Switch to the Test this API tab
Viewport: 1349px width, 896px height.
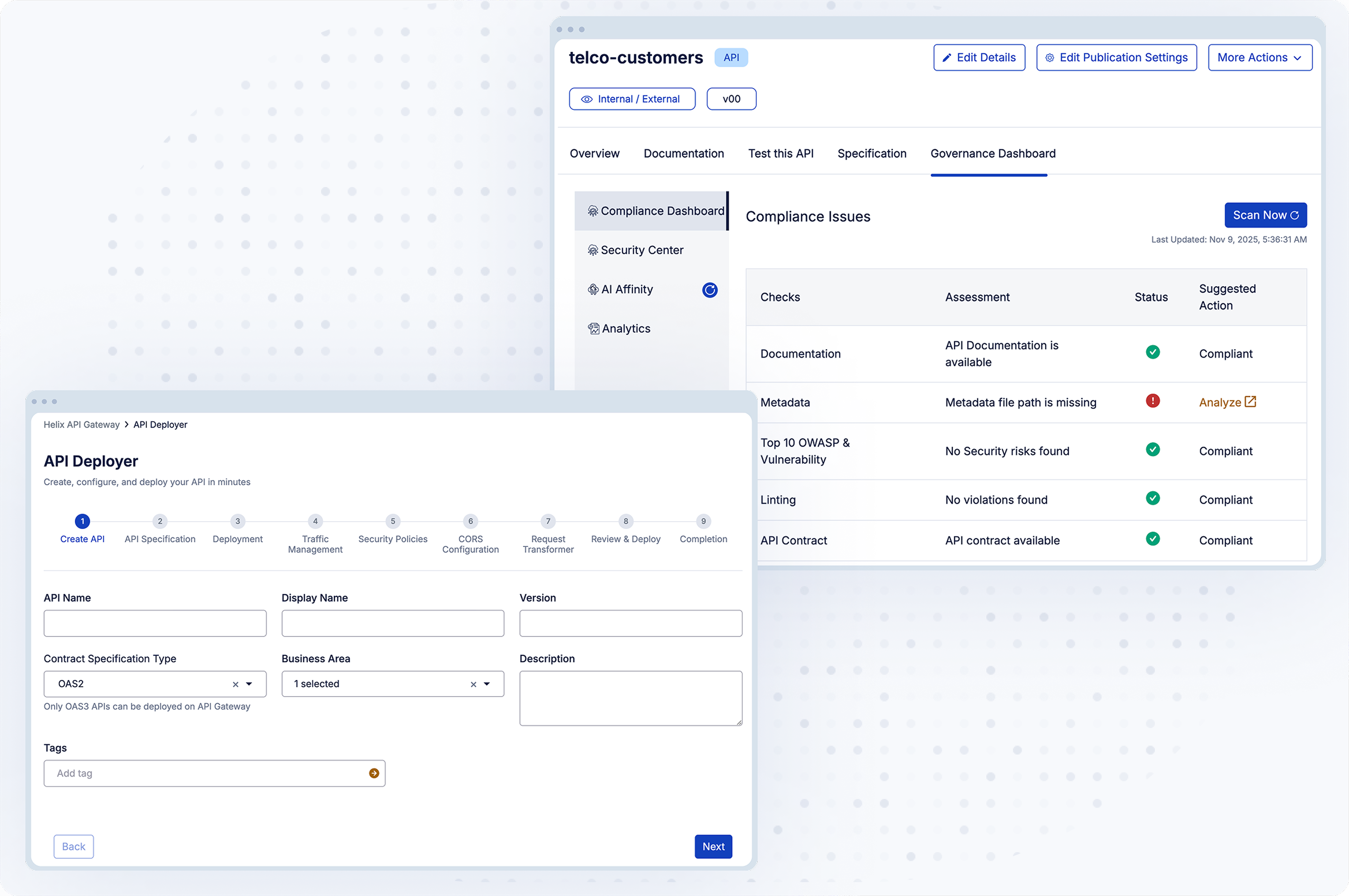(x=780, y=154)
